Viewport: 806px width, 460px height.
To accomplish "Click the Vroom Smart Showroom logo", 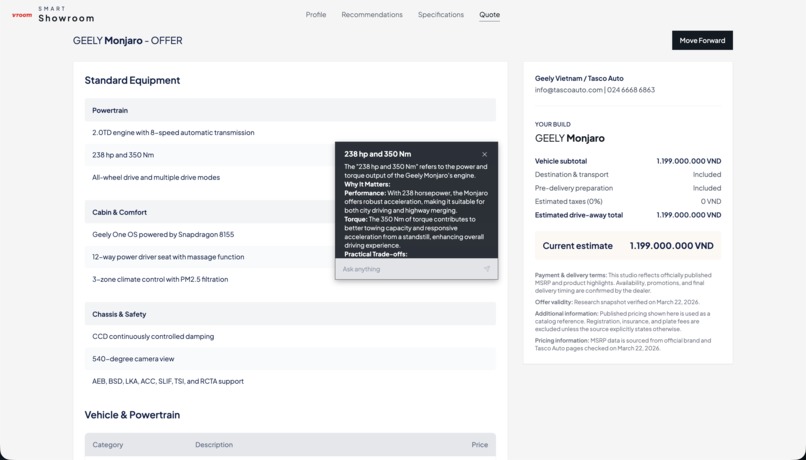I will click(53, 14).
